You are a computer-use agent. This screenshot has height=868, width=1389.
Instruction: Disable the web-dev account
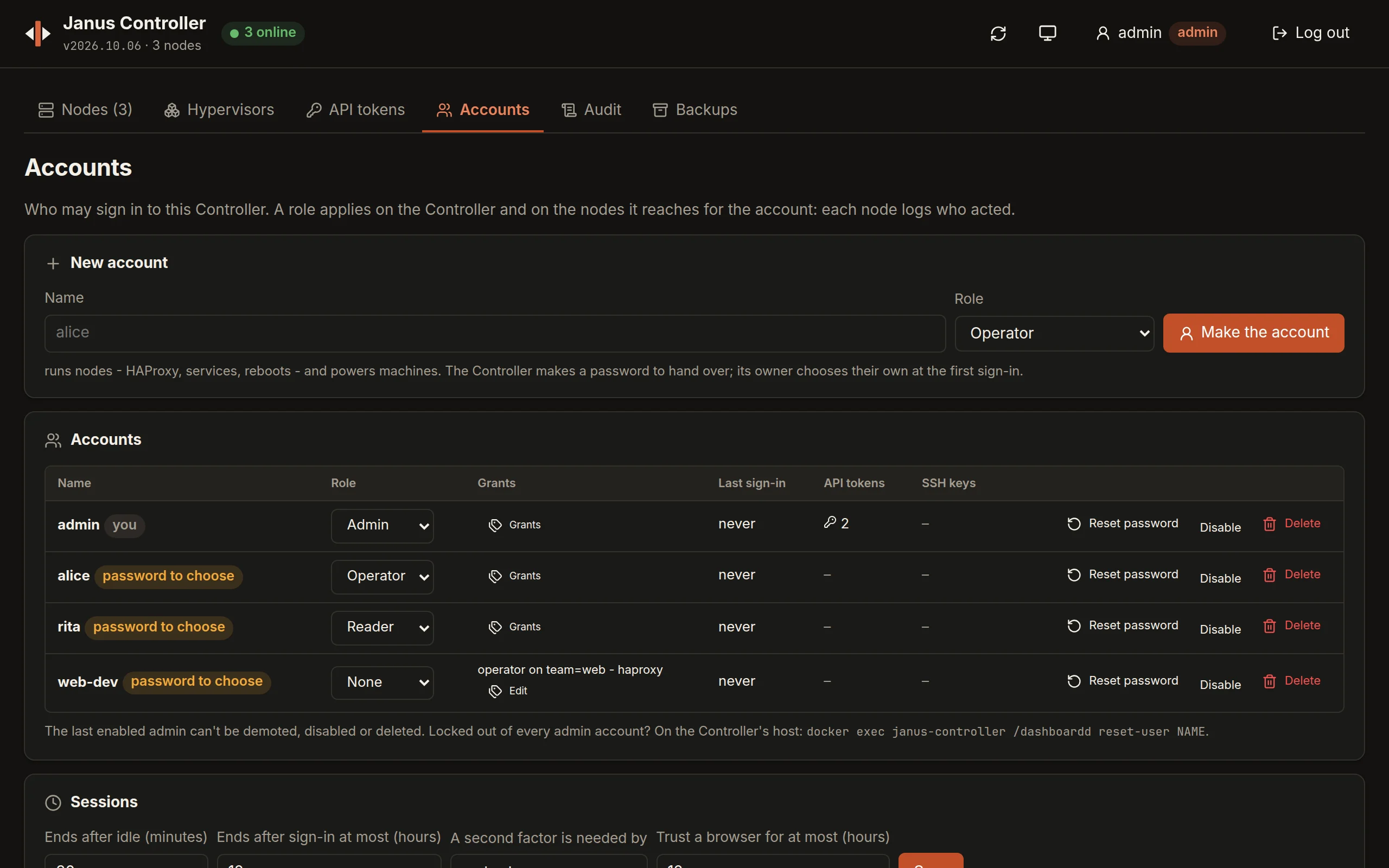1220,685
